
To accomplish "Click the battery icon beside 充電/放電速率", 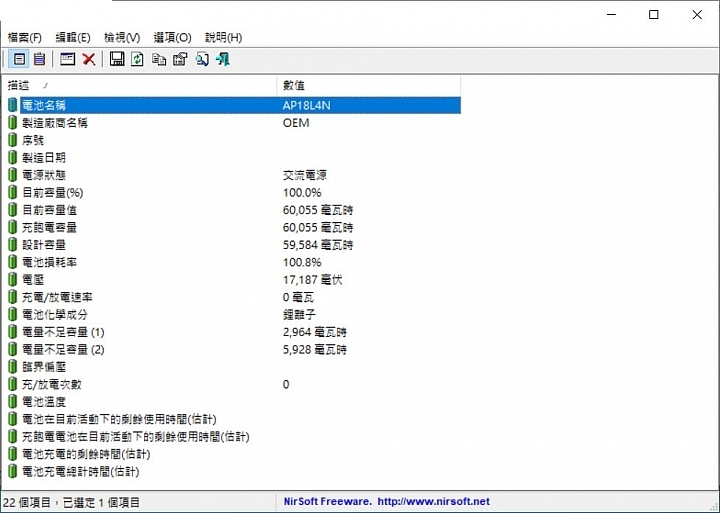I will pos(13,297).
